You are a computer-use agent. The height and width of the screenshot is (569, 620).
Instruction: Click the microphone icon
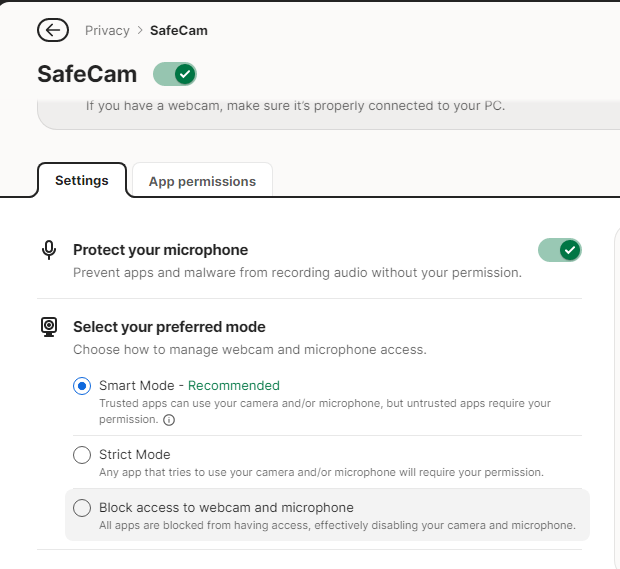pos(49,250)
